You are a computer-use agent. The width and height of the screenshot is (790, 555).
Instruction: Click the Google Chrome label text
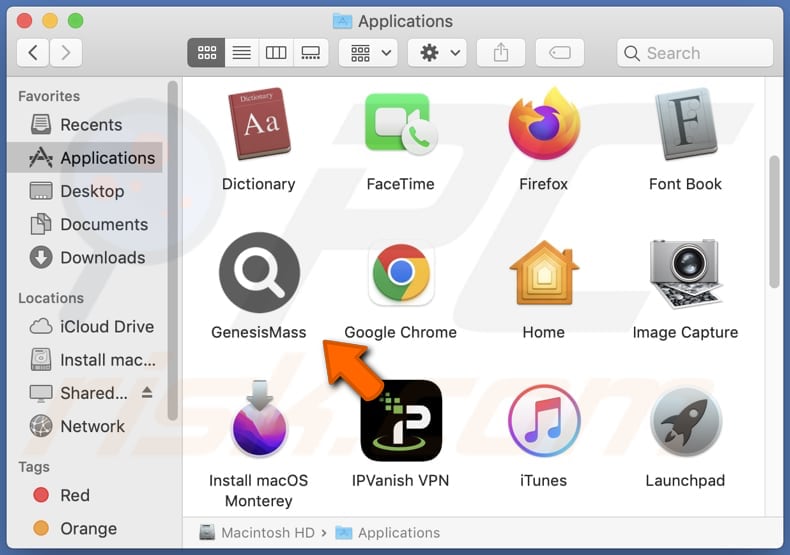(x=401, y=332)
